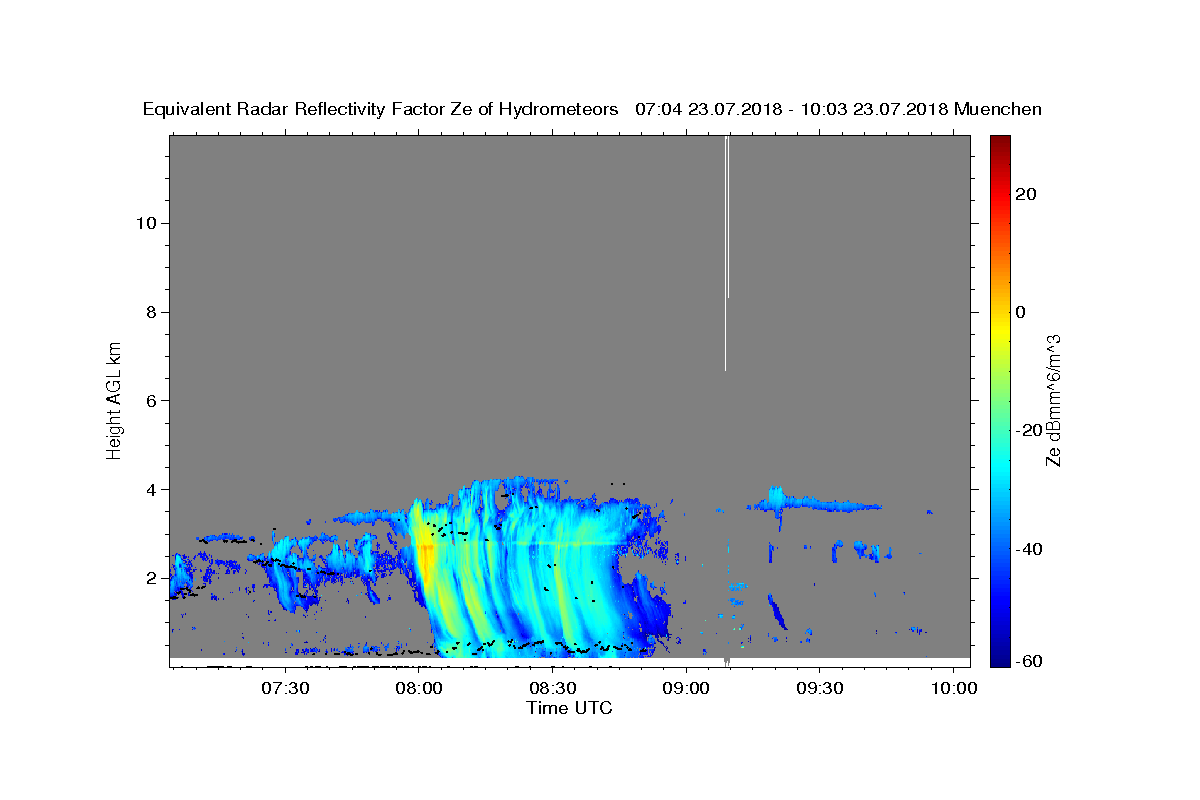Screen dimensions: 1200x800
Task: Click the 09:00 time tick label
Action: [x=686, y=688]
